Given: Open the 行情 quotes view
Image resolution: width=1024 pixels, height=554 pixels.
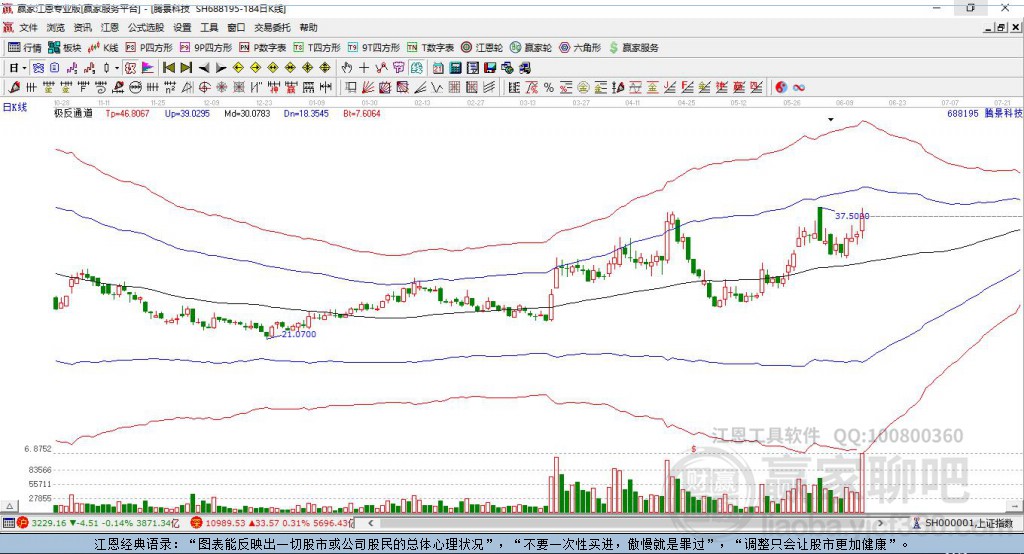Looking at the screenshot, I should click(25, 48).
